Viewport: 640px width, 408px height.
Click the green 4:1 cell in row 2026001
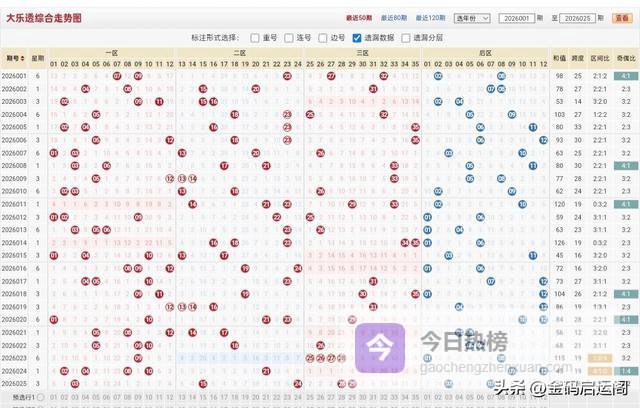626,75
